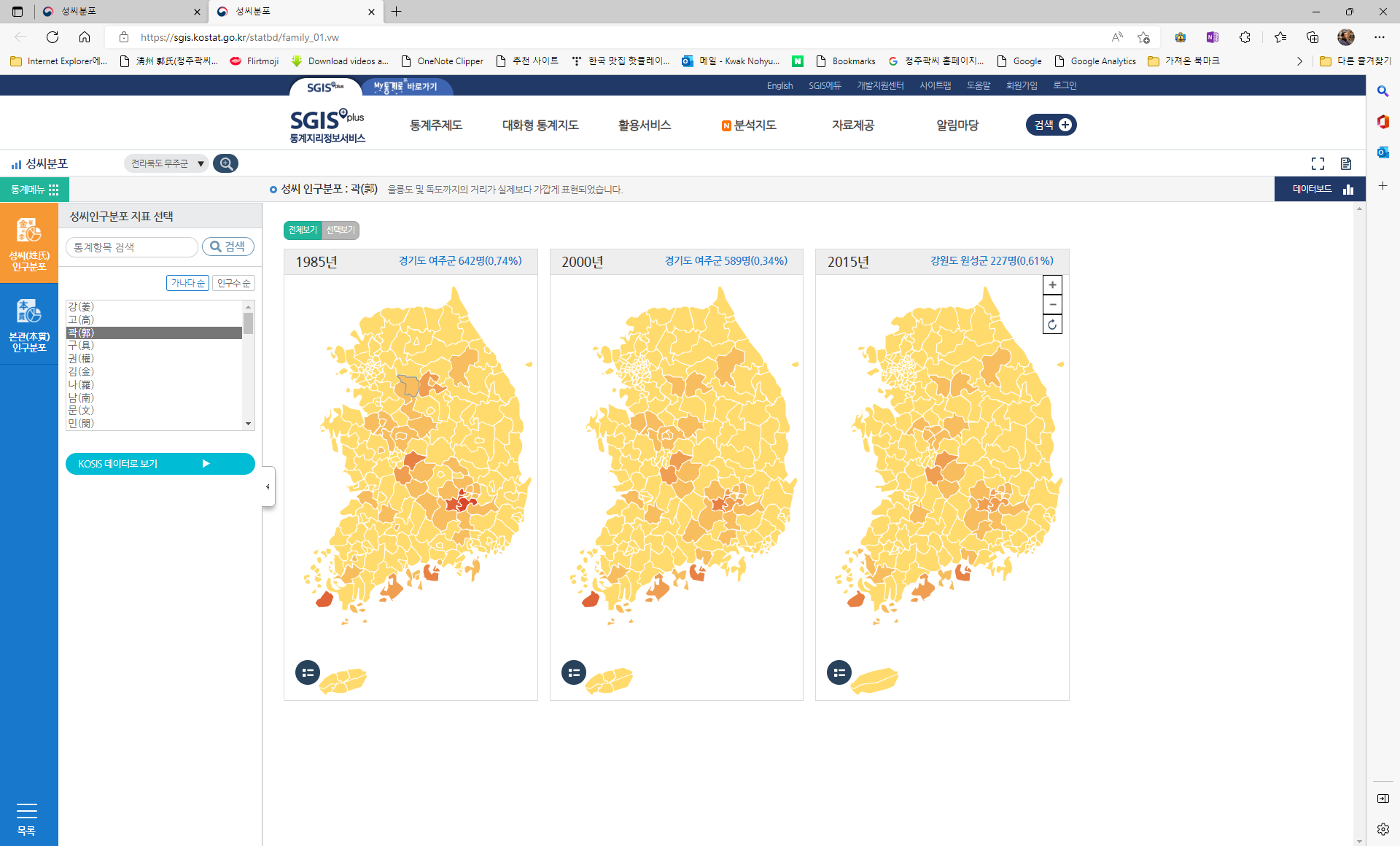Sort surnames by 인구수 순
The image size is (1400, 846).
pyautogui.click(x=233, y=283)
